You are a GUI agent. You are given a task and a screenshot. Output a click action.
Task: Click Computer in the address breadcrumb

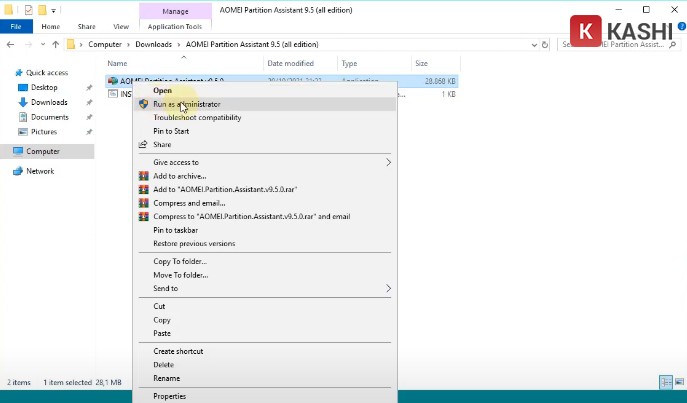(105, 44)
